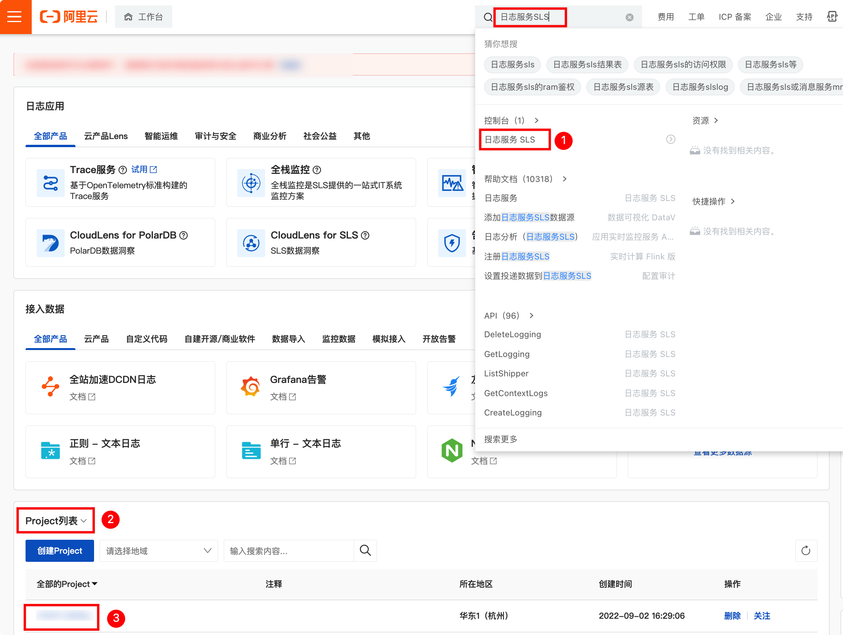Click the 全站加速DCDN日志 icon
Viewport: 843px width, 635px height.
(x=51, y=387)
